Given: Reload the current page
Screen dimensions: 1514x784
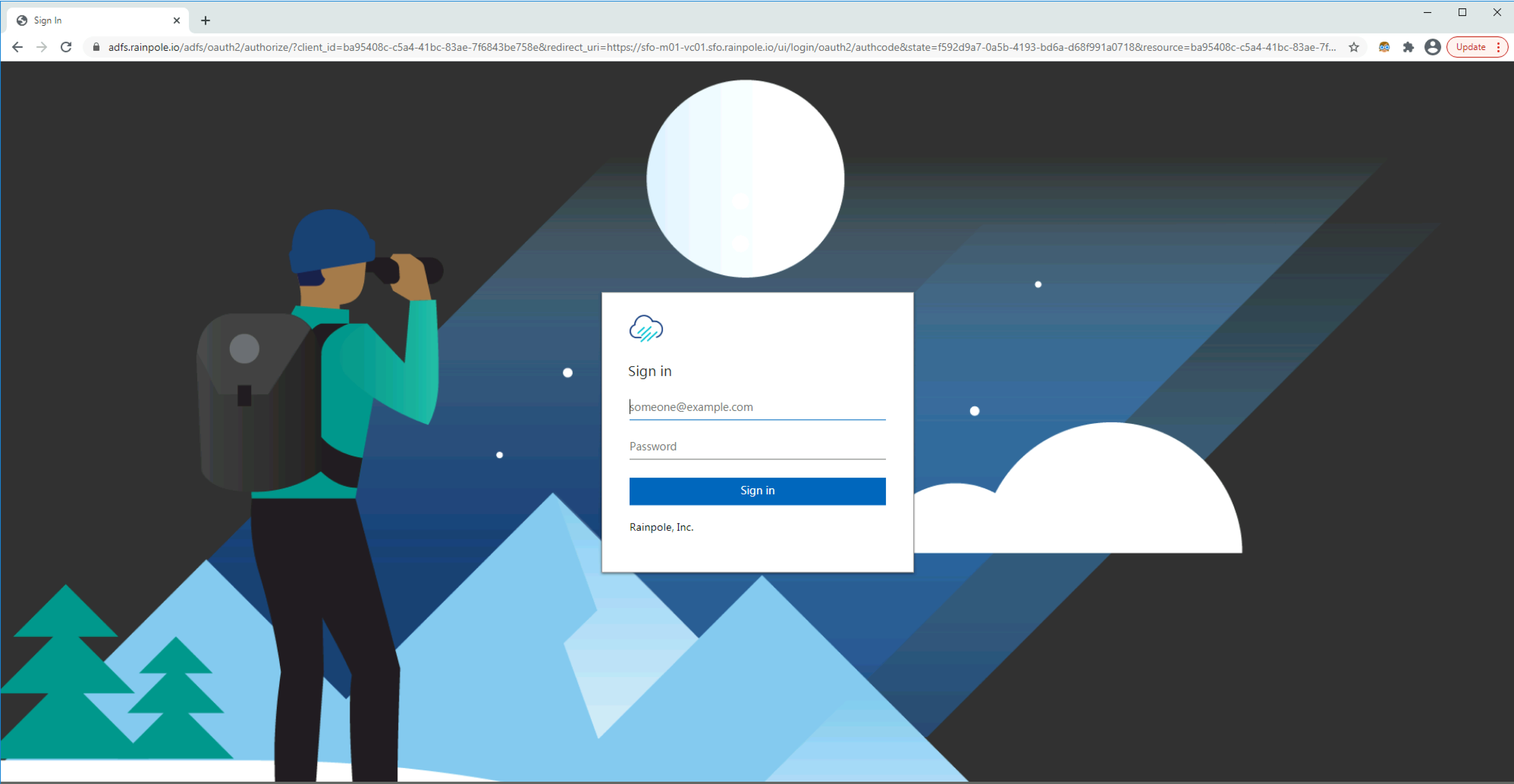Looking at the screenshot, I should [x=67, y=47].
